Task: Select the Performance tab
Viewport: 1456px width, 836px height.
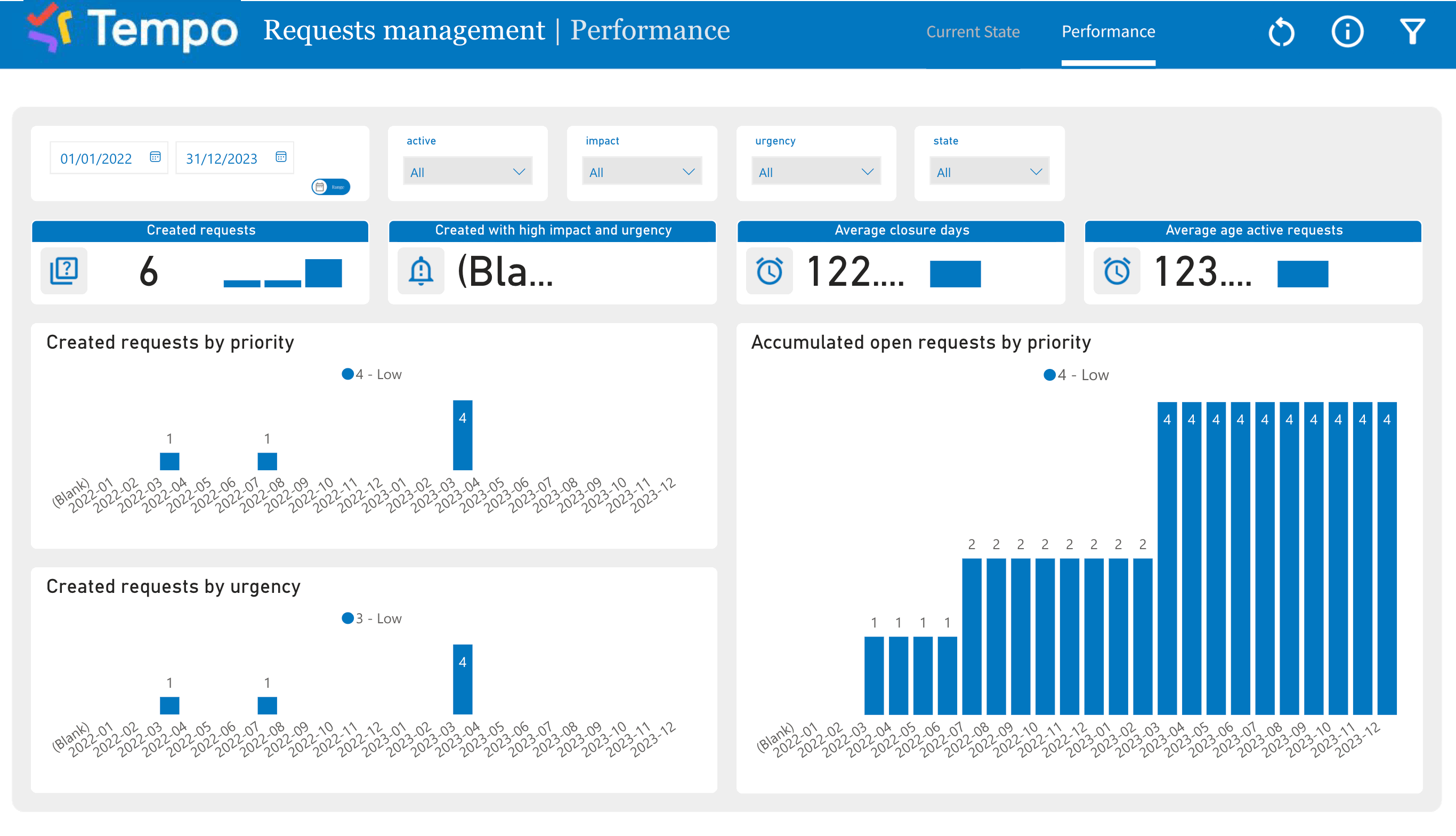Action: 1108,31
